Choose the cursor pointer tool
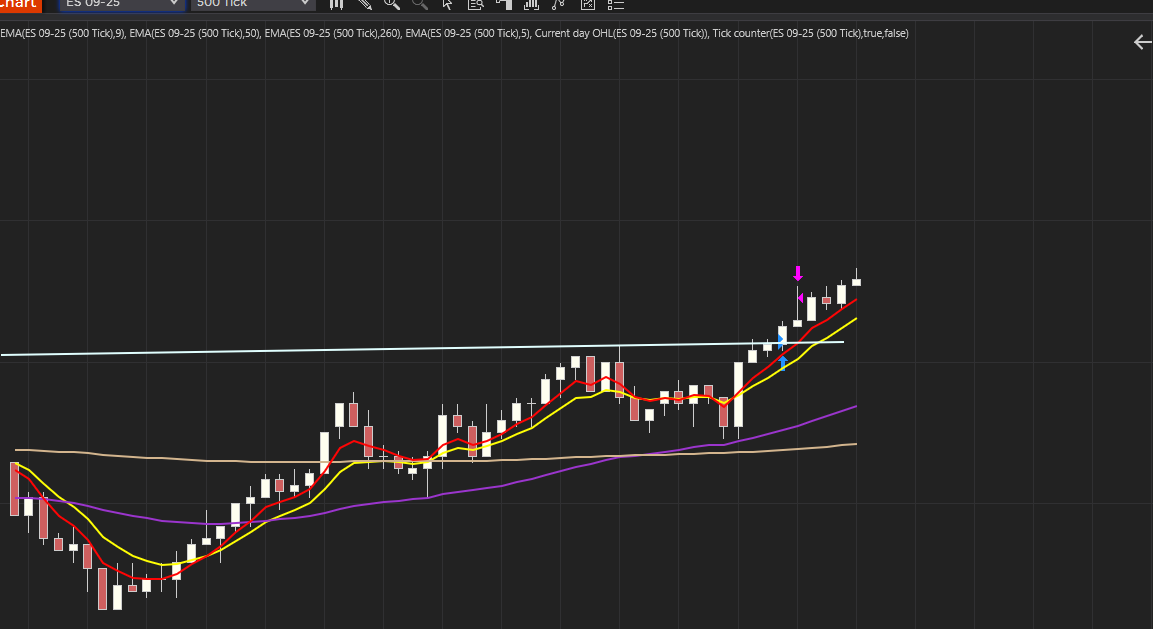Viewport: 1153px width, 629px height. click(447, 4)
